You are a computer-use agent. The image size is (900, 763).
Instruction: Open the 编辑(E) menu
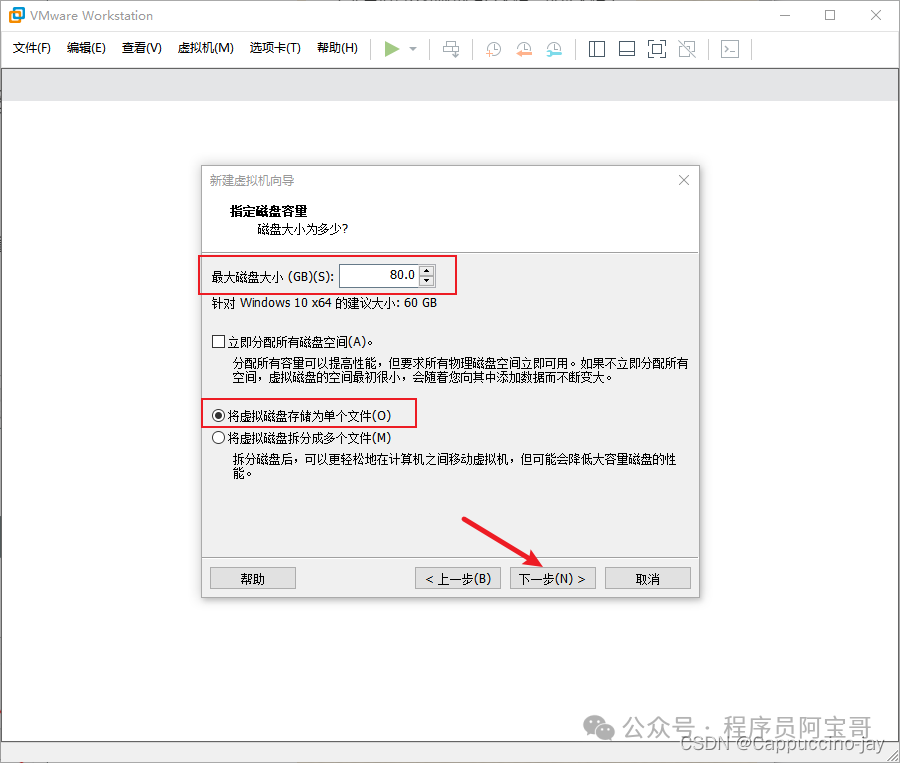click(86, 48)
